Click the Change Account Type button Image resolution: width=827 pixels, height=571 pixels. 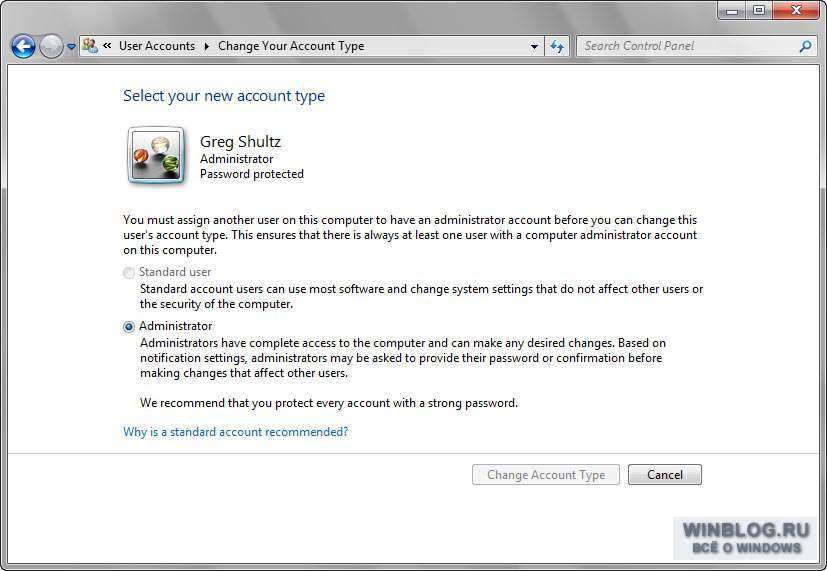[x=546, y=475]
